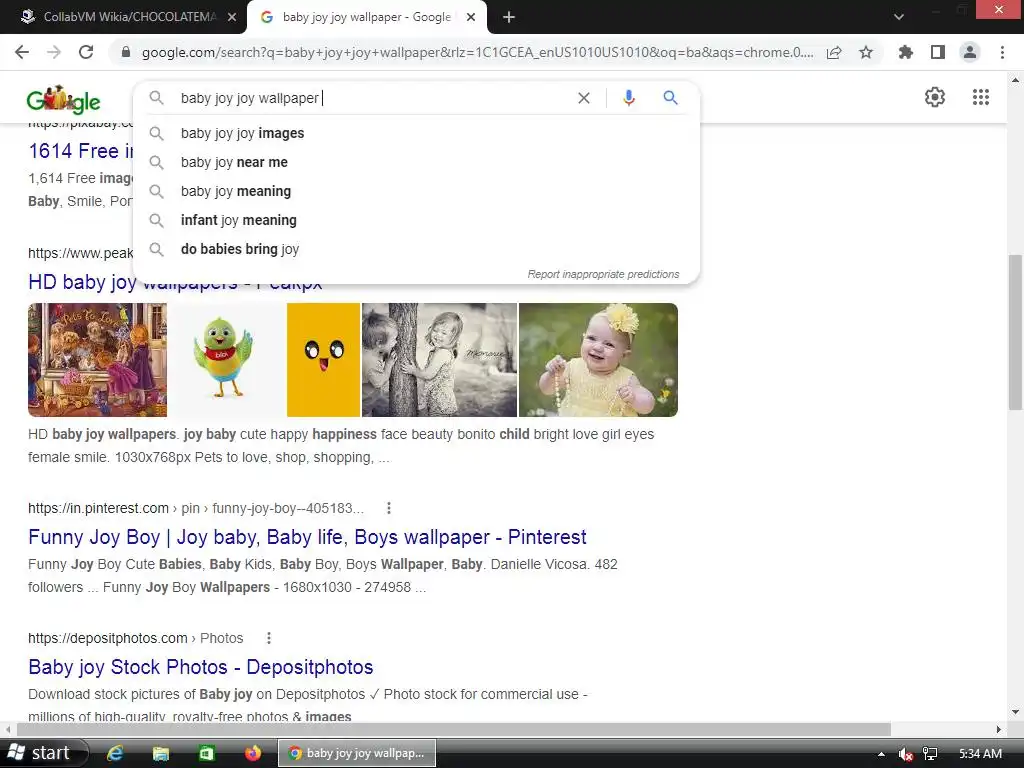Image resolution: width=1024 pixels, height=768 pixels.
Task: Click Report inappropriate predictions
Action: tap(603, 274)
